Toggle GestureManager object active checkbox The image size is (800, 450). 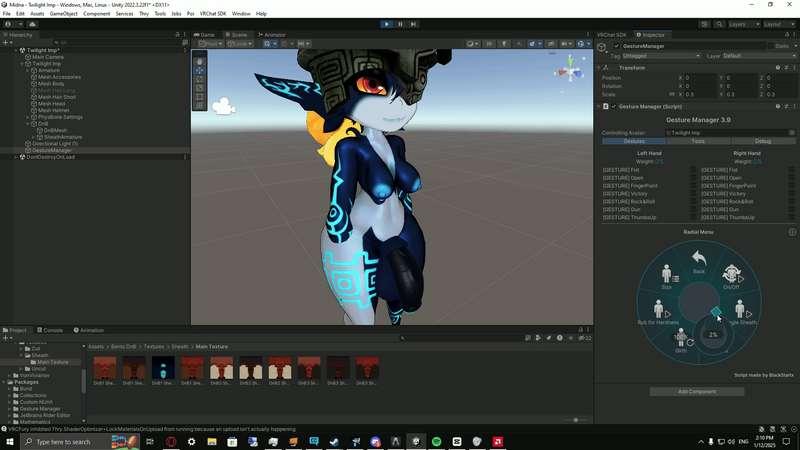[x=617, y=46]
